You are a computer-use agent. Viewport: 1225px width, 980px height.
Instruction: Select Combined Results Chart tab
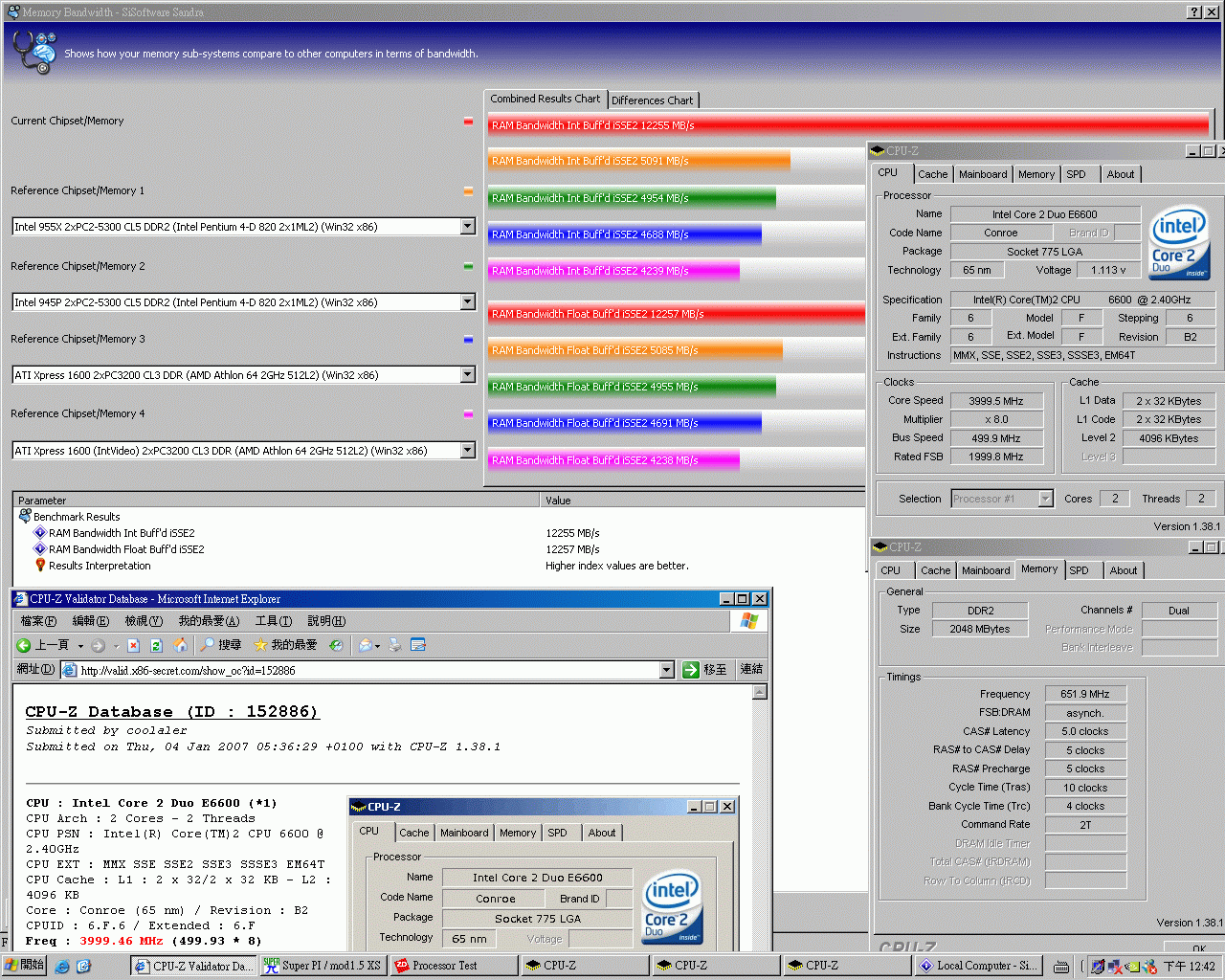(x=546, y=99)
